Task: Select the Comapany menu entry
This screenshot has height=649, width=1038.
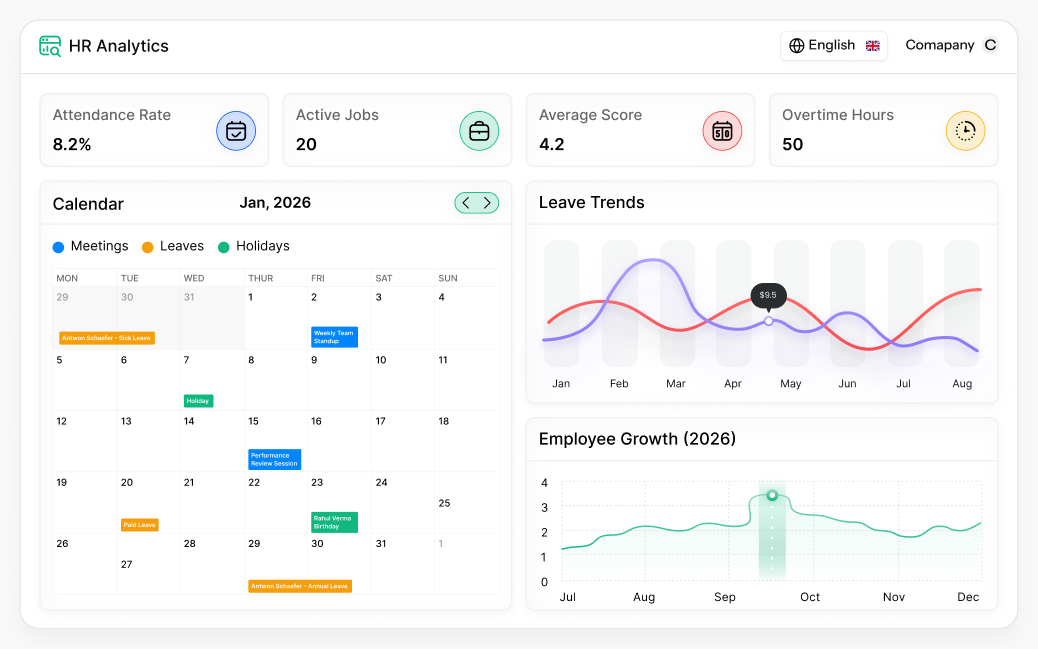Action: pos(940,45)
